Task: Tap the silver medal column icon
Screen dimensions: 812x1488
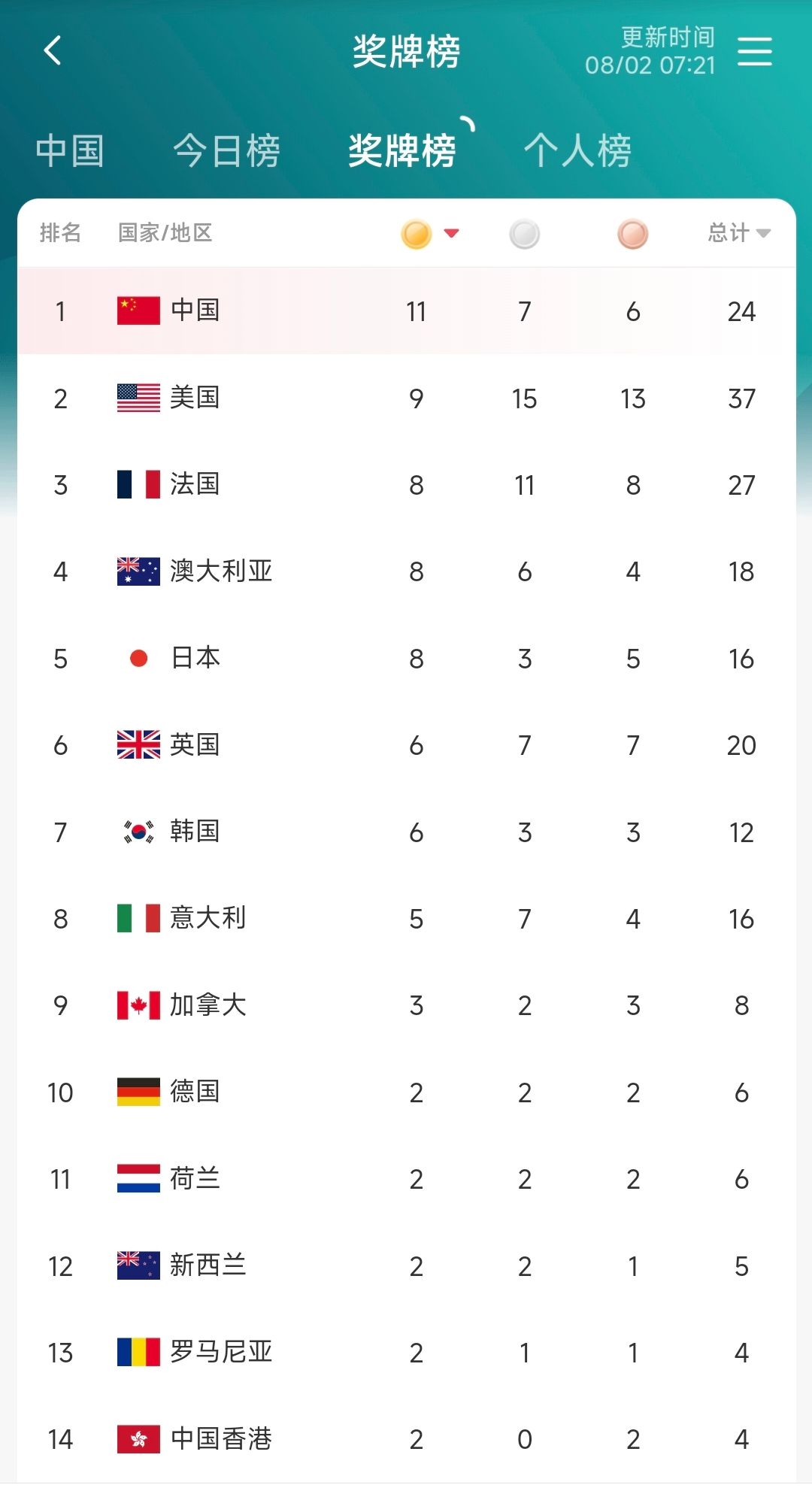Action: [x=524, y=234]
